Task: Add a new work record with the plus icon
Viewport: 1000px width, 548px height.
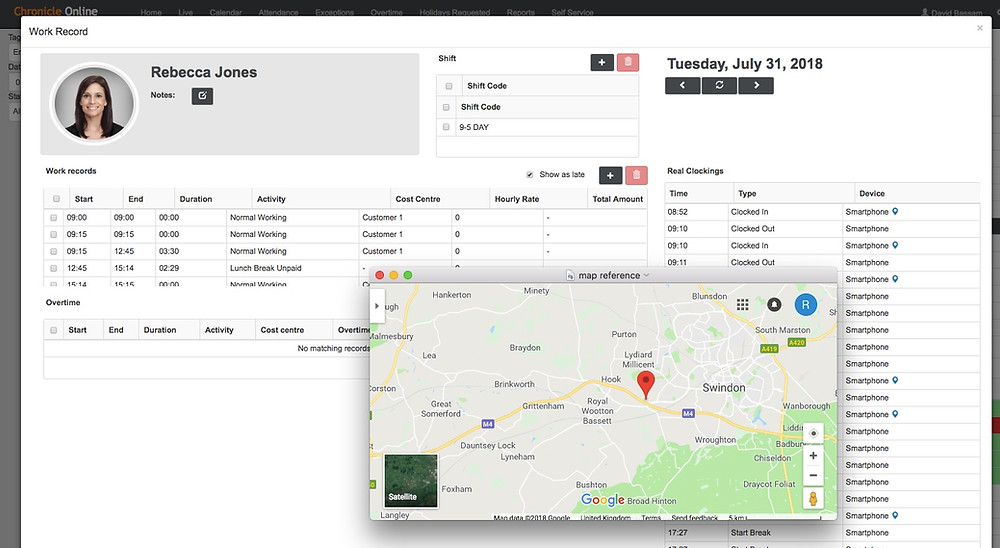Action: 610,175
